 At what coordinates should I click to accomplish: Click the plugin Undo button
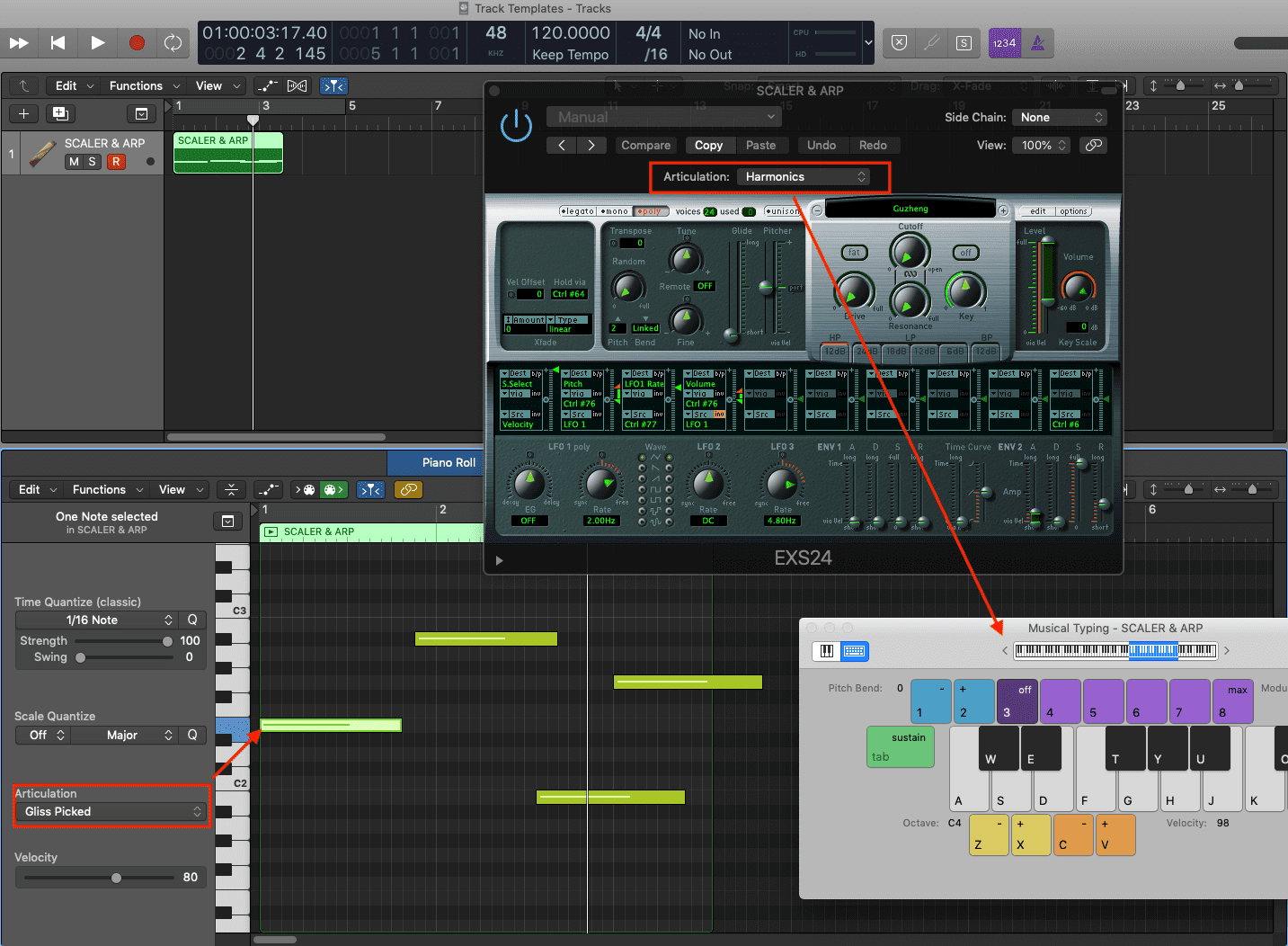822,145
